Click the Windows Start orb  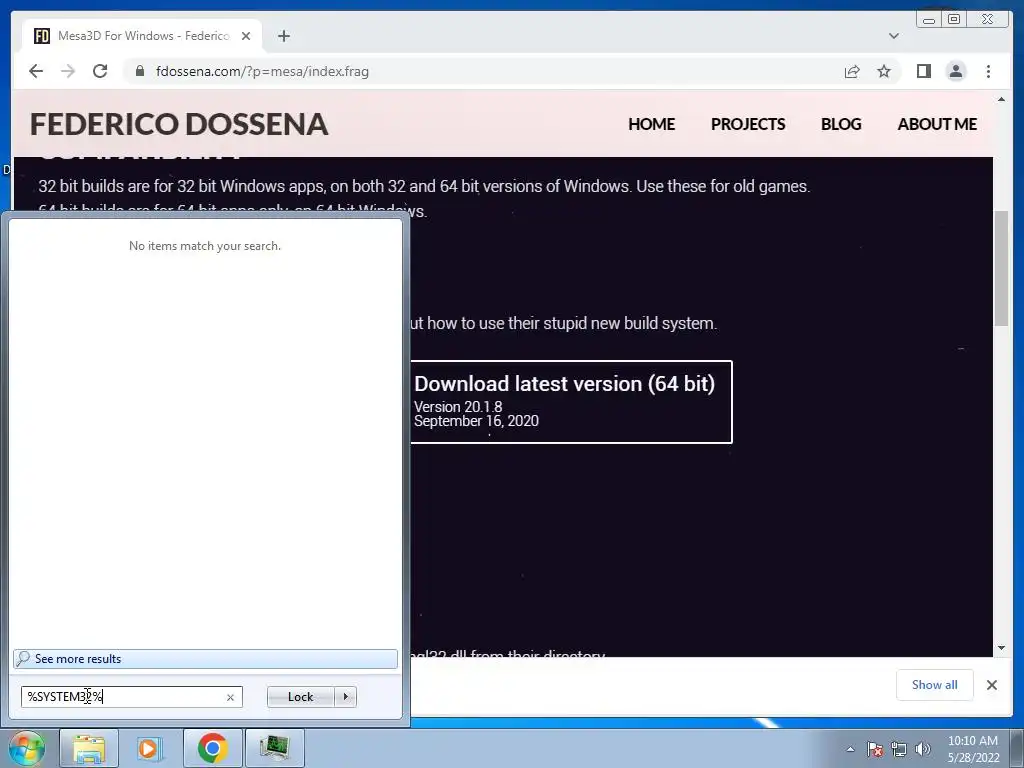[x=26, y=748]
